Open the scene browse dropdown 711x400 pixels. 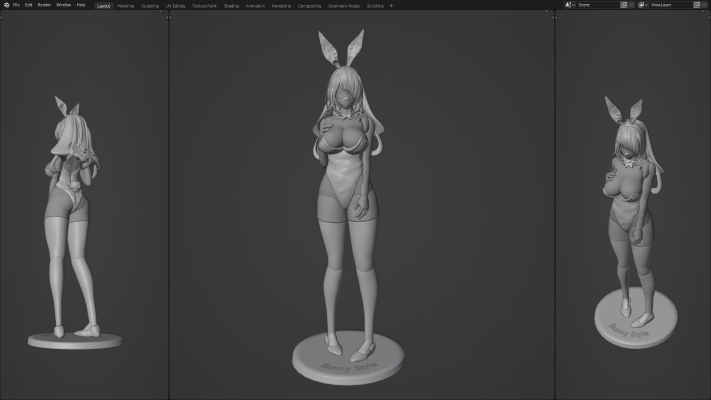point(571,5)
